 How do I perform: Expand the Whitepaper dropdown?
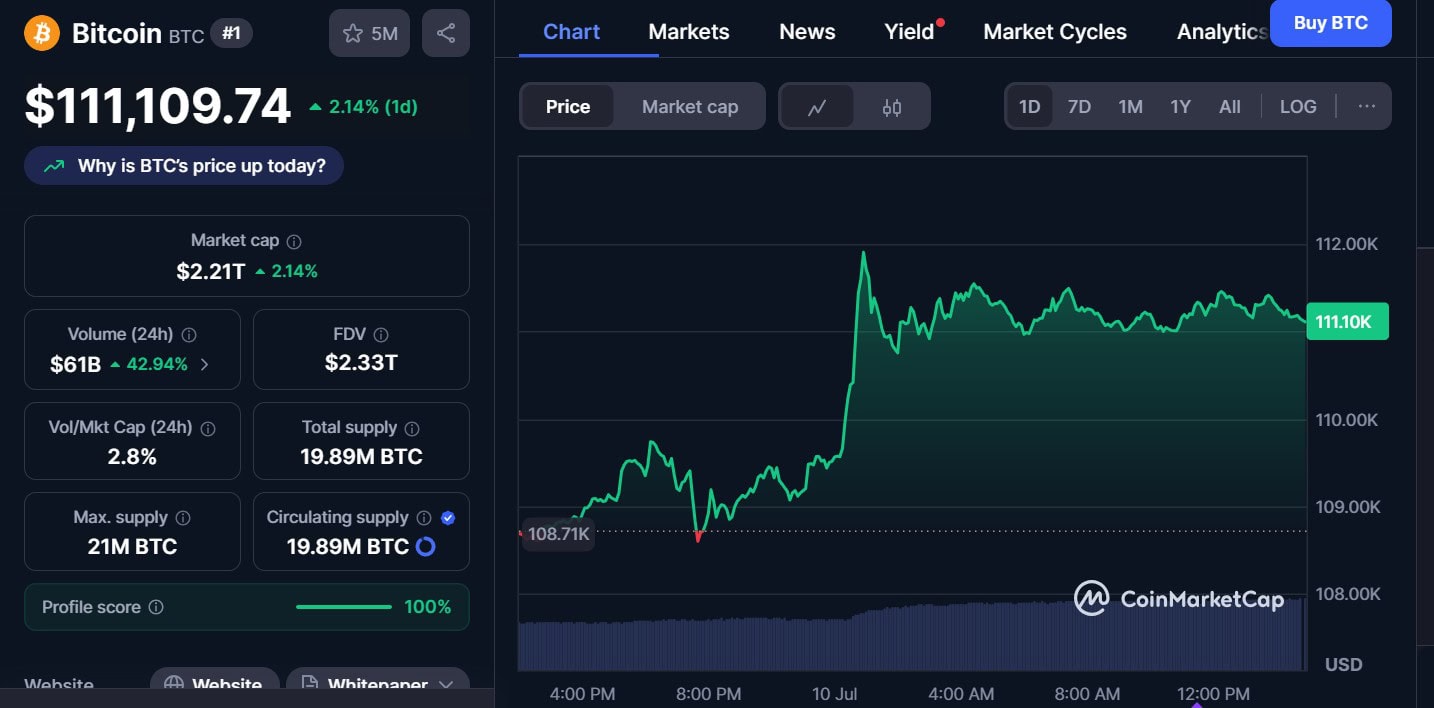(x=446, y=685)
